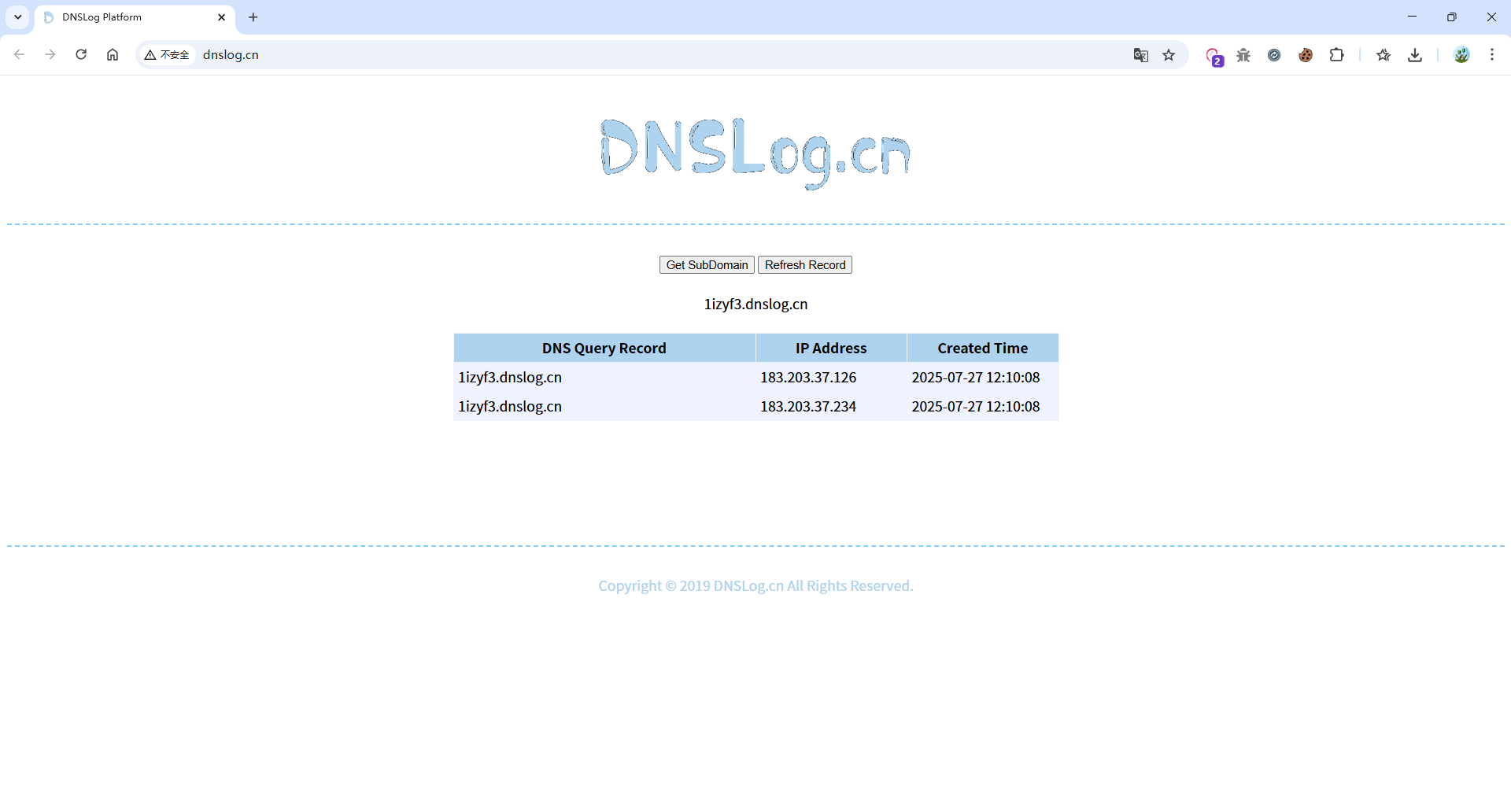Open the profile avatar menu
1511x812 pixels.
(x=1461, y=54)
